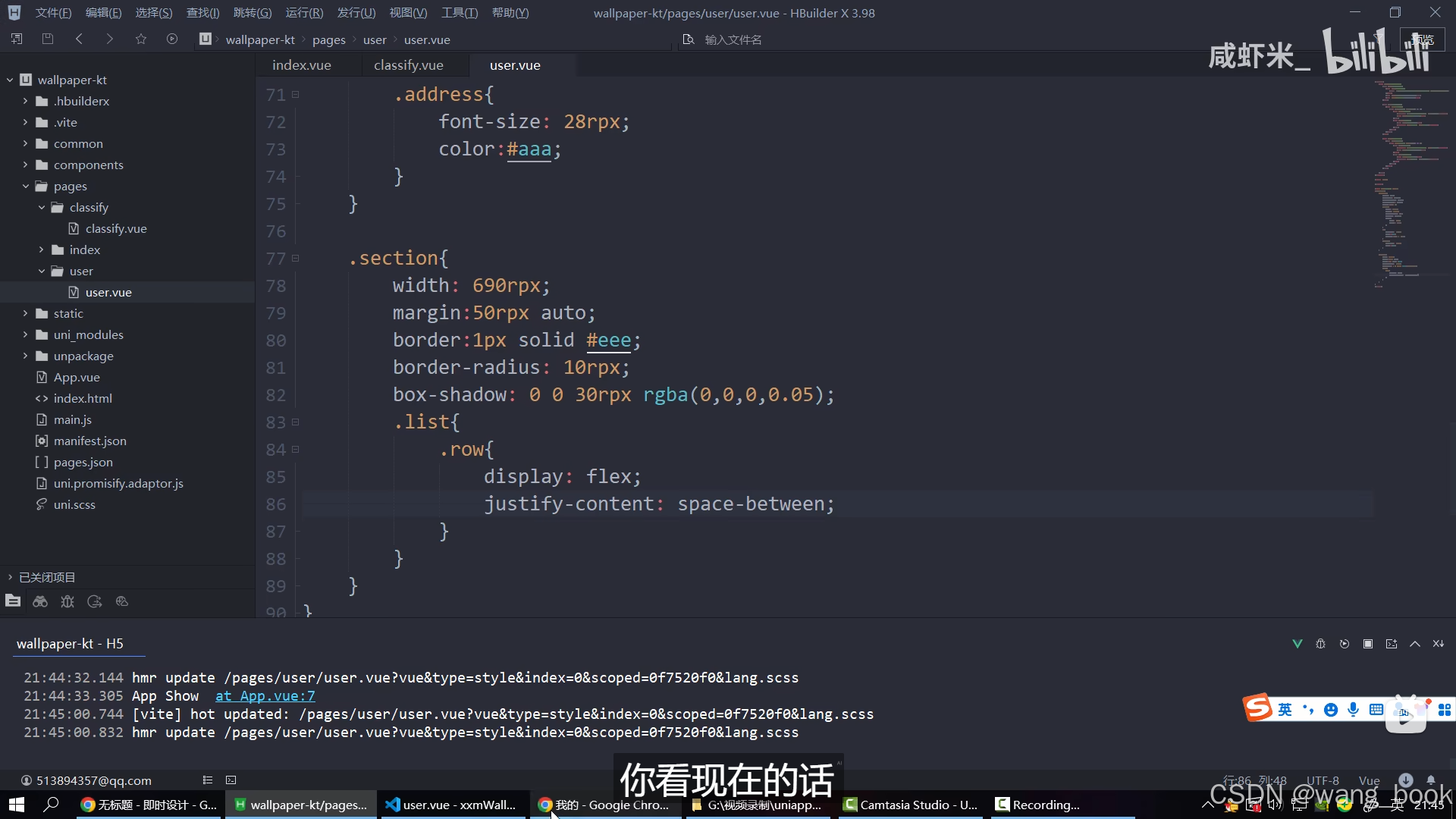Image resolution: width=1456 pixels, height=819 pixels.
Task: Expand the index folder
Action: pyautogui.click(x=42, y=249)
